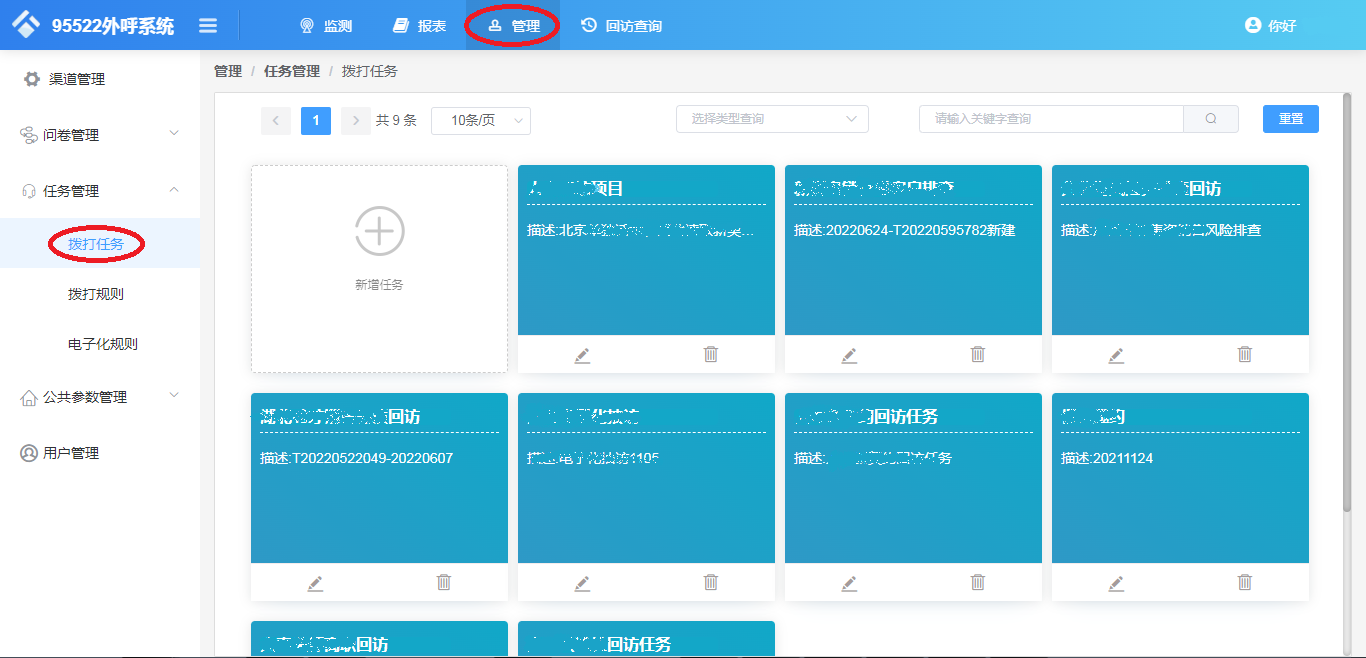Click the 请输入关键字查询 search field
The width and height of the screenshot is (1366, 658).
(1050, 118)
